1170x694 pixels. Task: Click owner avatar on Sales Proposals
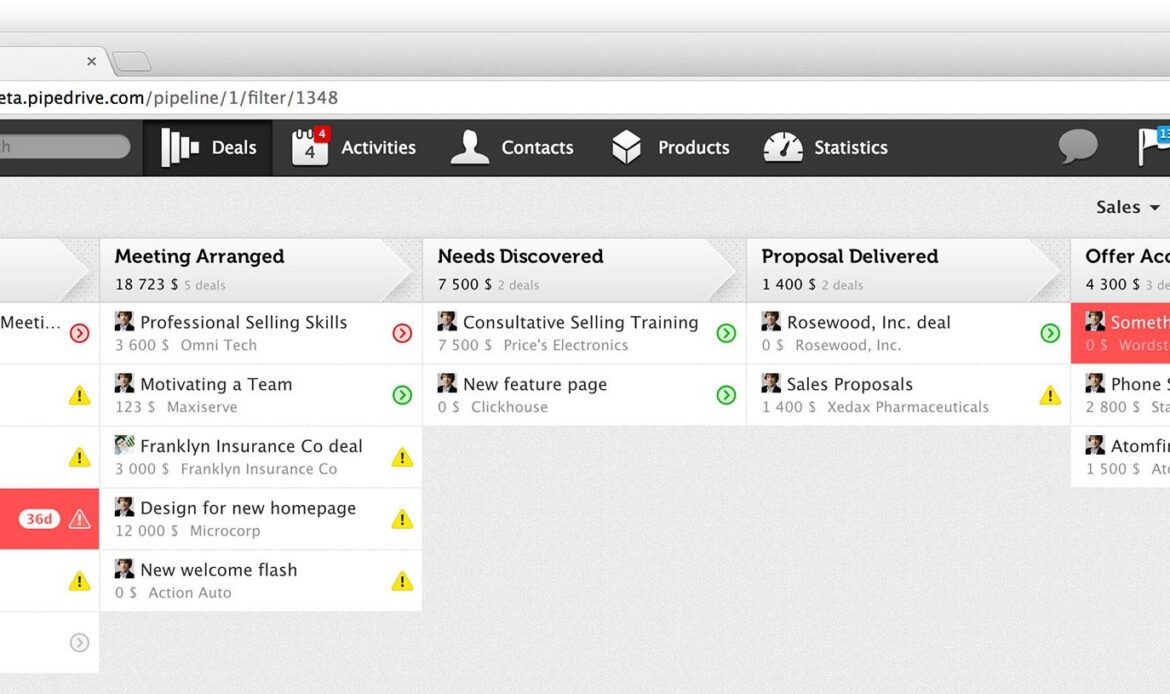771,383
